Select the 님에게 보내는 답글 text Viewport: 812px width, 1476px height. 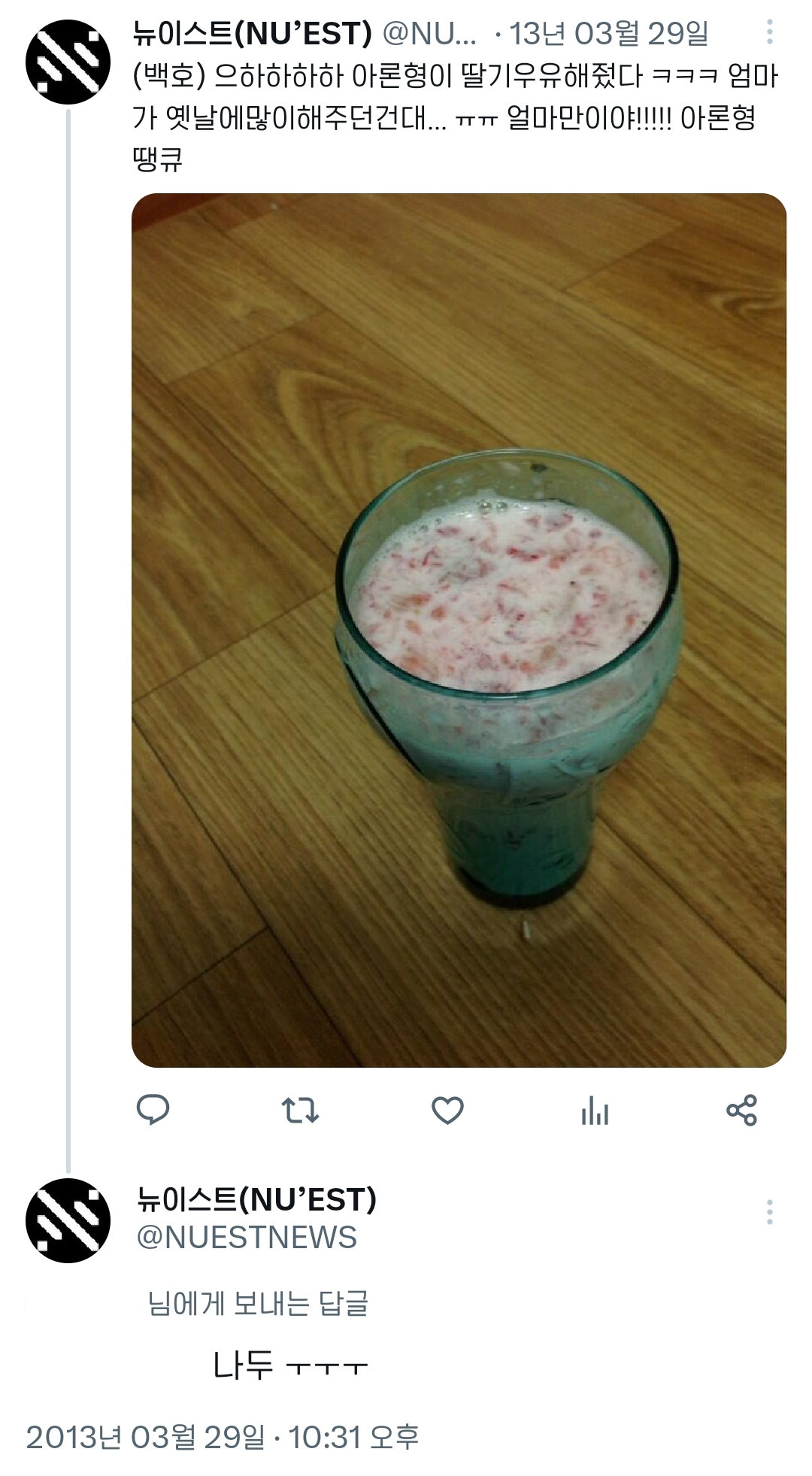click(x=258, y=1303)
